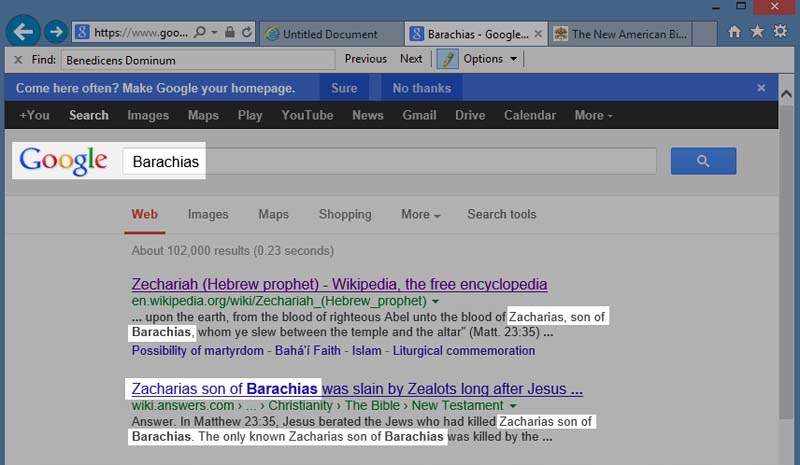This screenshot has width=800, height=465.
Task: Jump to Previous find match
Action: click(x=366, y=59)
